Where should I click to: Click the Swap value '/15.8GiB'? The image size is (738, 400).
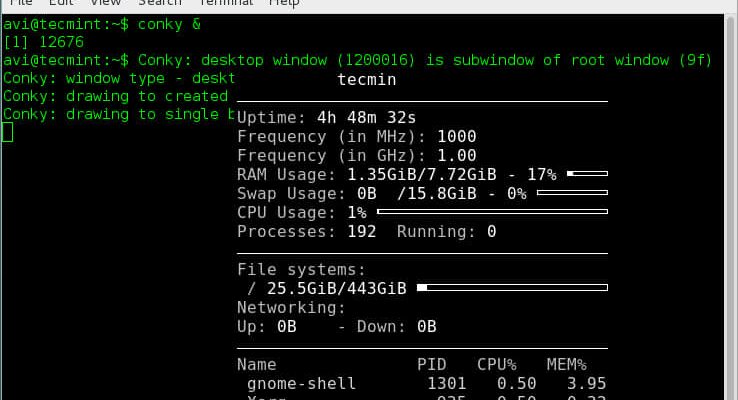437,193
